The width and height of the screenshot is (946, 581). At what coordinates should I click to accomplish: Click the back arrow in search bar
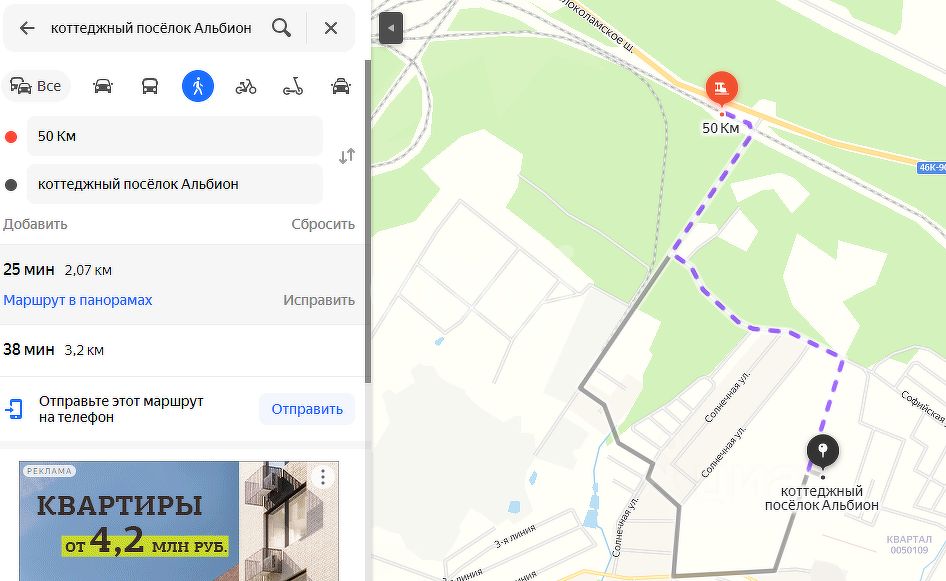tap(27, 28)
